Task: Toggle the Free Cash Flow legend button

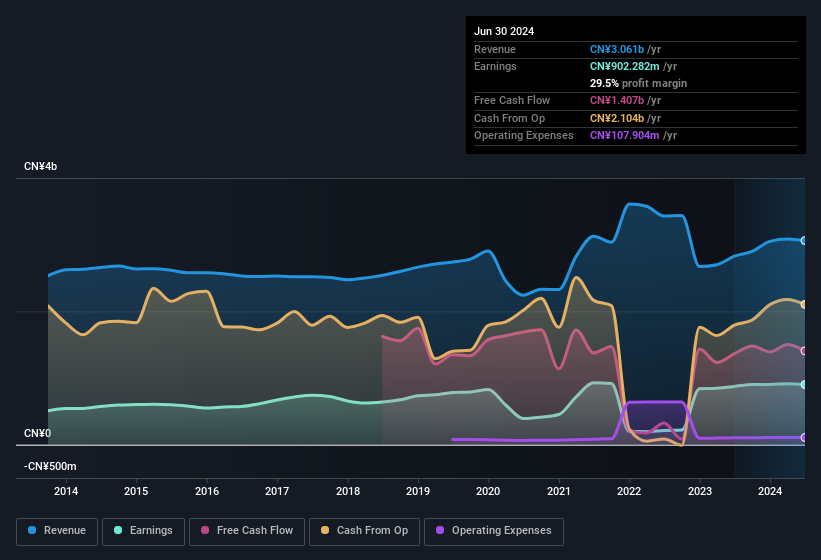Action: click(247, 531)
